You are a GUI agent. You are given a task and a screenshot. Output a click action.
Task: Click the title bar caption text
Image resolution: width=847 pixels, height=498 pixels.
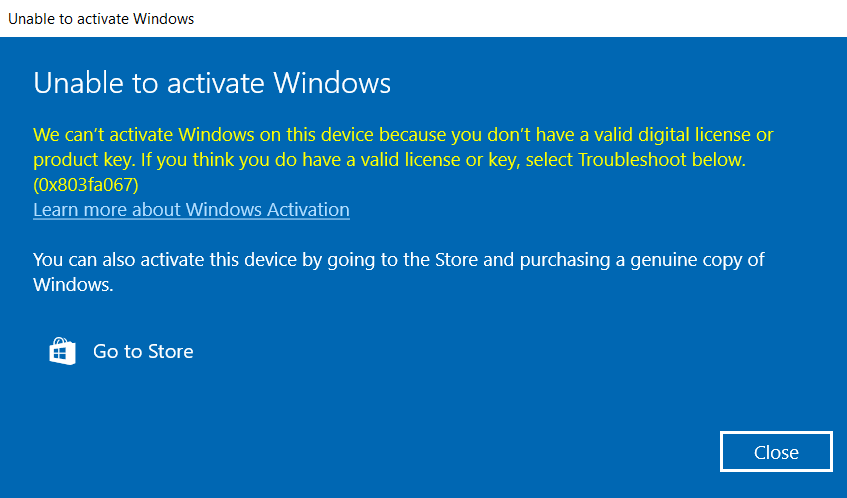(101, 18)
